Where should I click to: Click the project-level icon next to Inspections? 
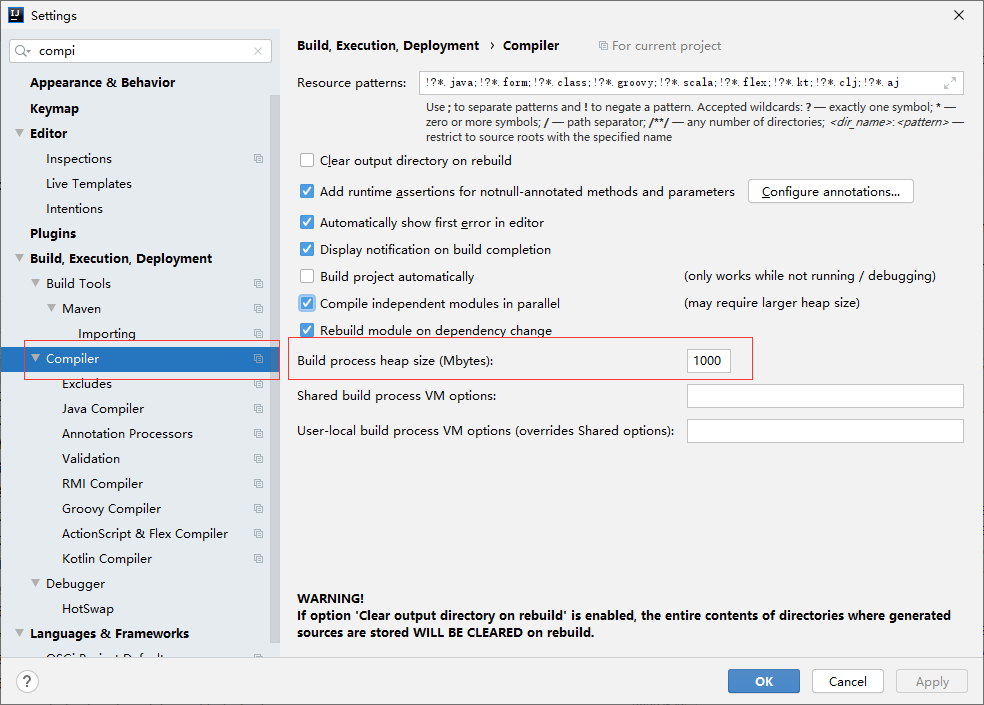click(258, 159)
